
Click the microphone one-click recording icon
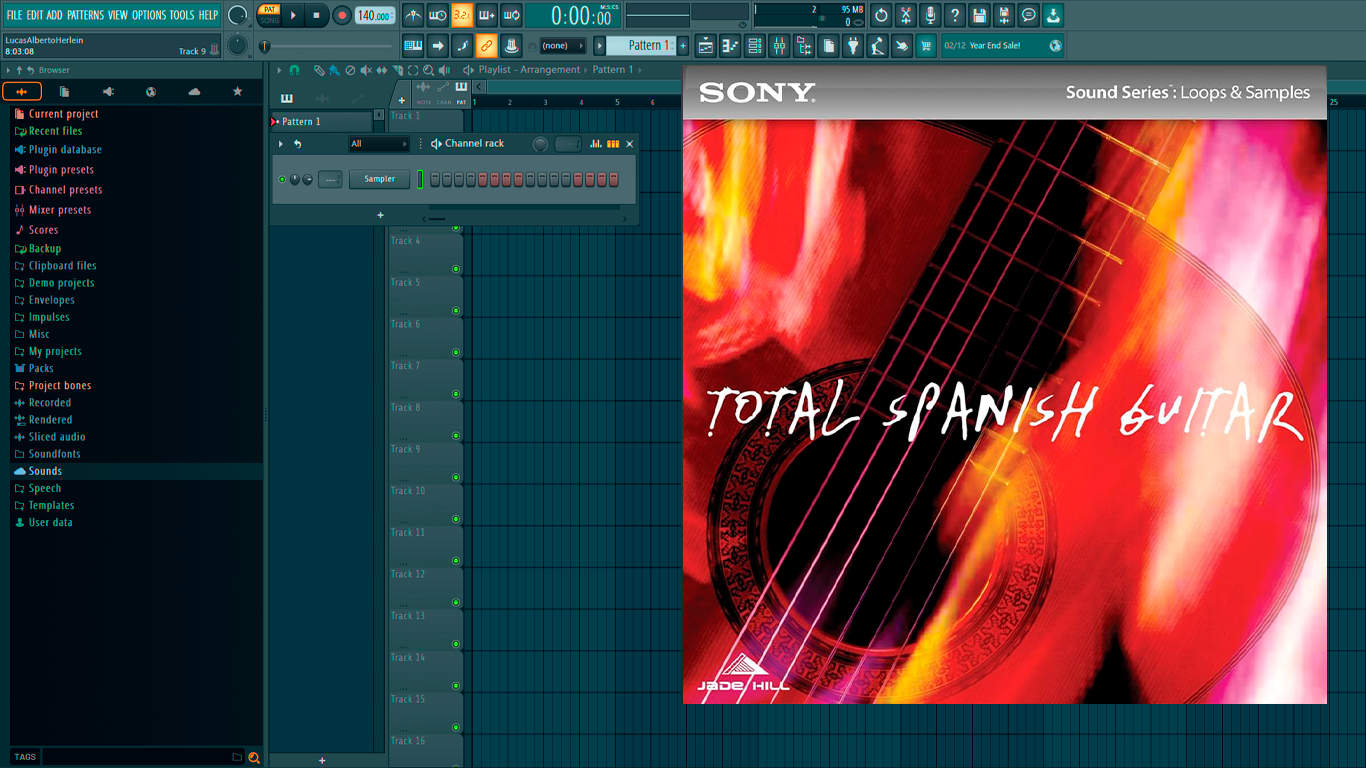(930, 15)
